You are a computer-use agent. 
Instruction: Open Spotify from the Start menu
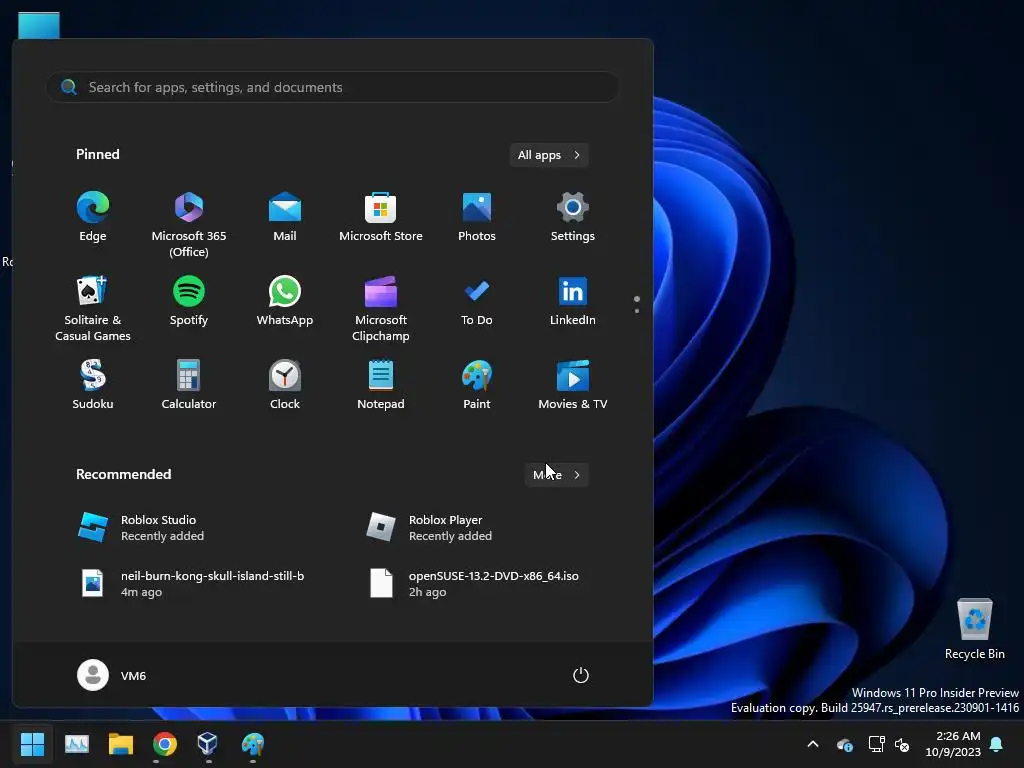tap(189, 302)
